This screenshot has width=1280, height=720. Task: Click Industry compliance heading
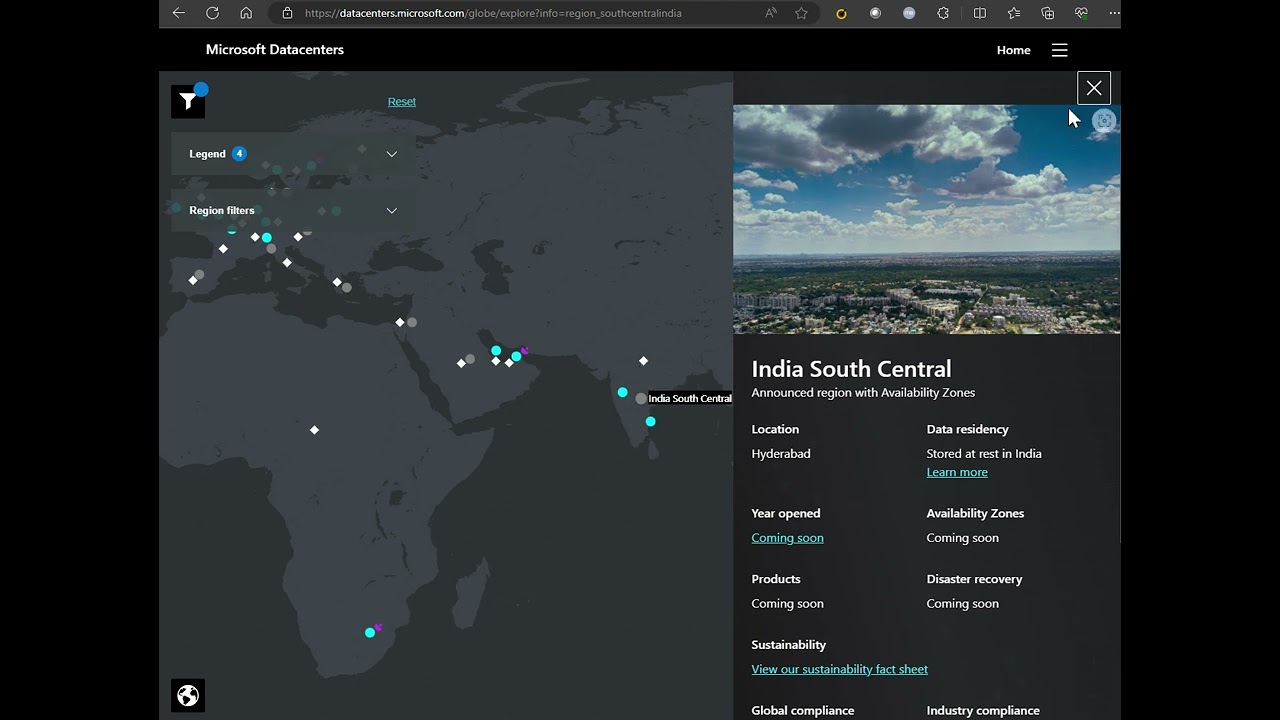coord(983,711)
